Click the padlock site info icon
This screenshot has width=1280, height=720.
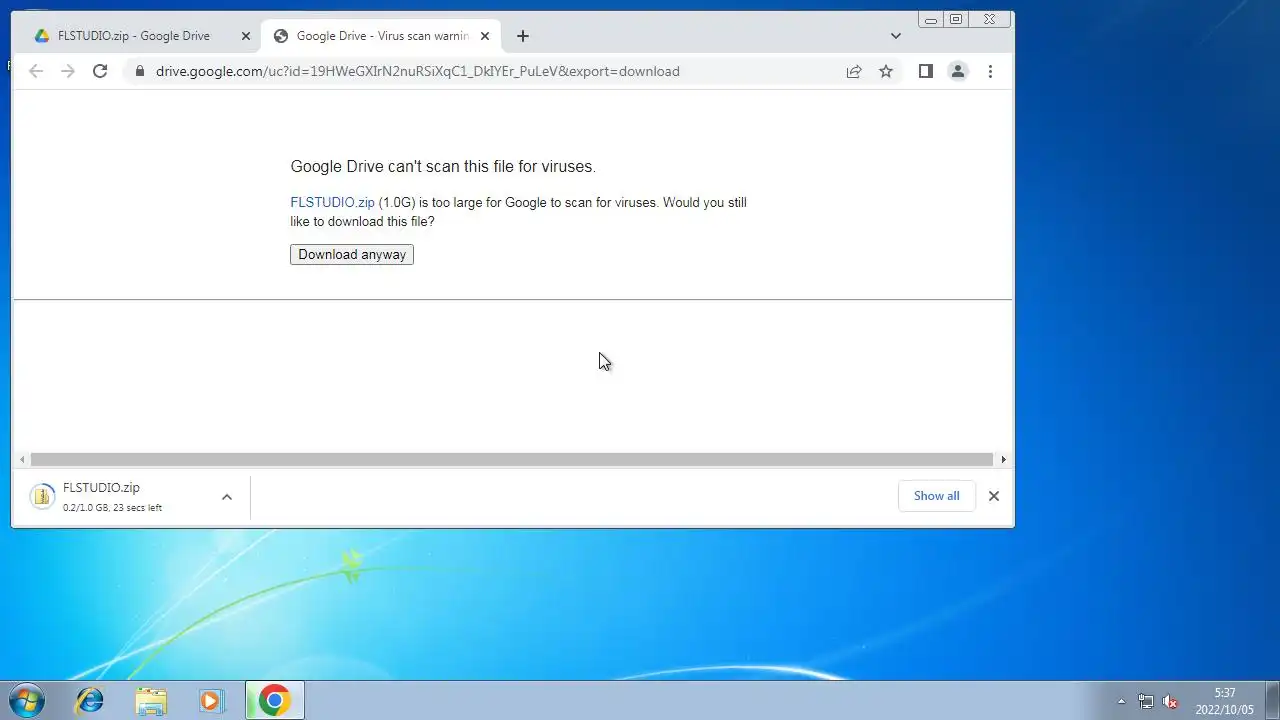coord(139,71)
